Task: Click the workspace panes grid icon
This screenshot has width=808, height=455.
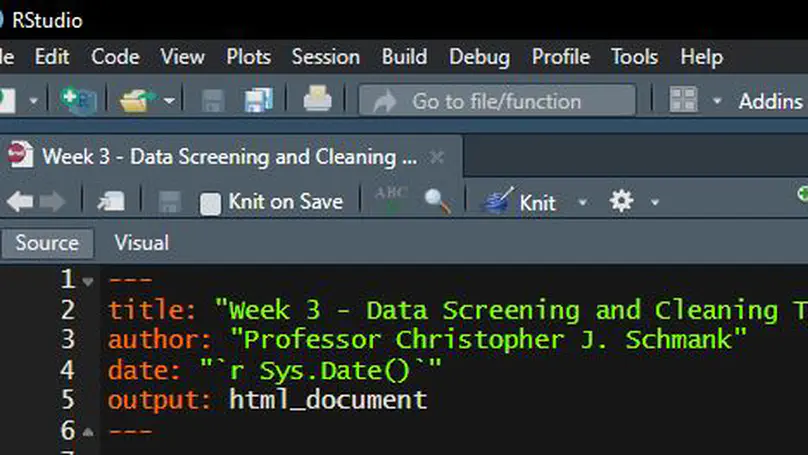Action: [x=683, y=100]
